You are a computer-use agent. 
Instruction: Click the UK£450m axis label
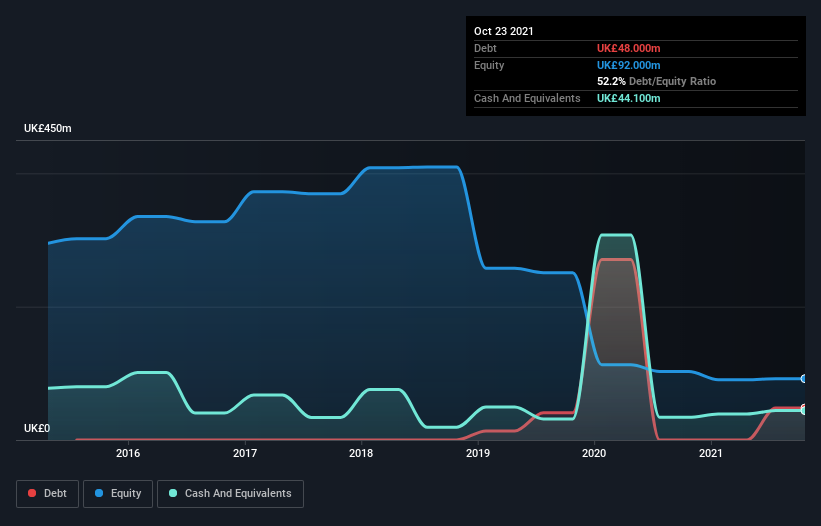point(48,128)
